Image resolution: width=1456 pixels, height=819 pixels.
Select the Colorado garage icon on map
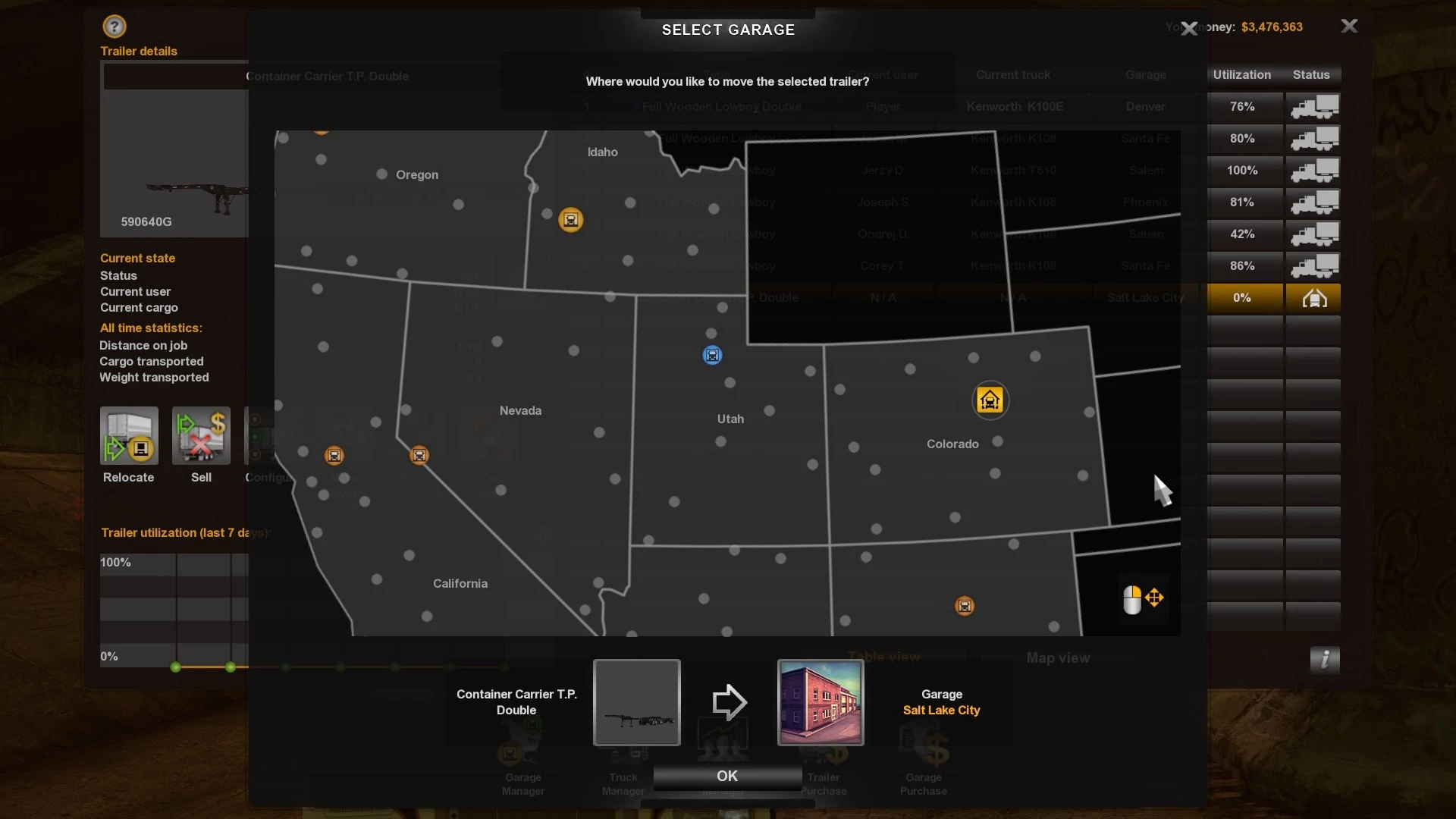990,400
